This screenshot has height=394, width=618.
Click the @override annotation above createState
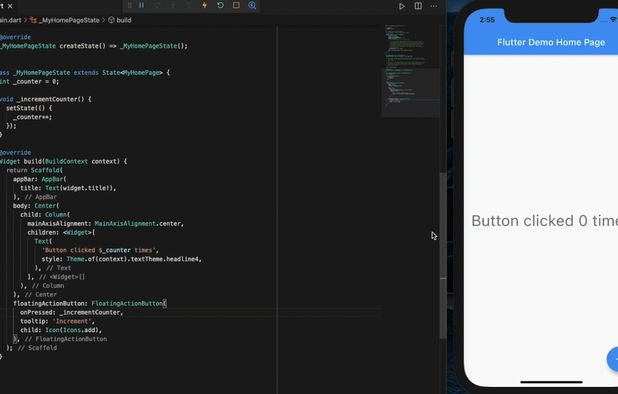tap(15, 37)
